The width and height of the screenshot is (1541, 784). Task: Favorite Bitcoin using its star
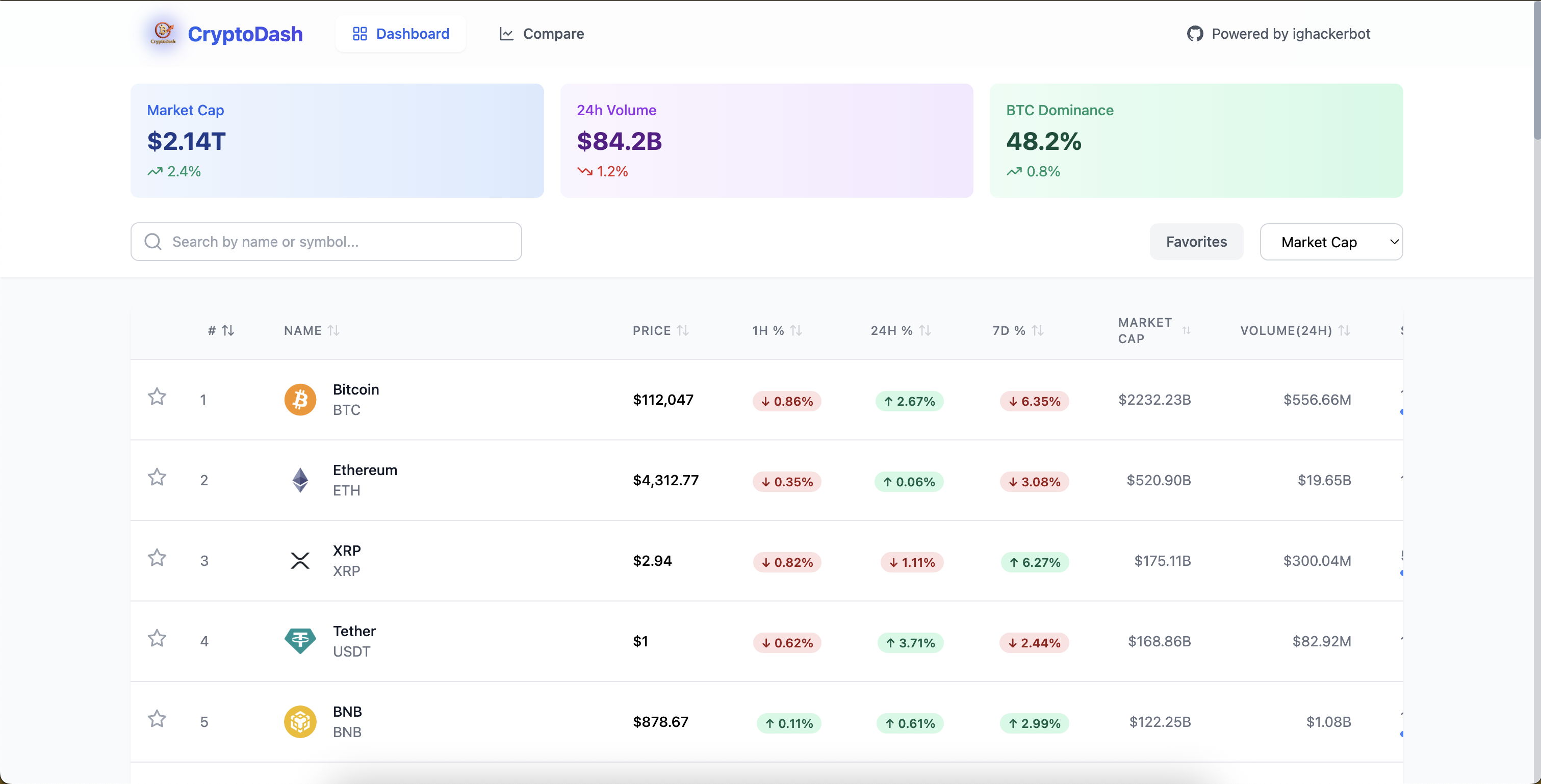(157, 397)
